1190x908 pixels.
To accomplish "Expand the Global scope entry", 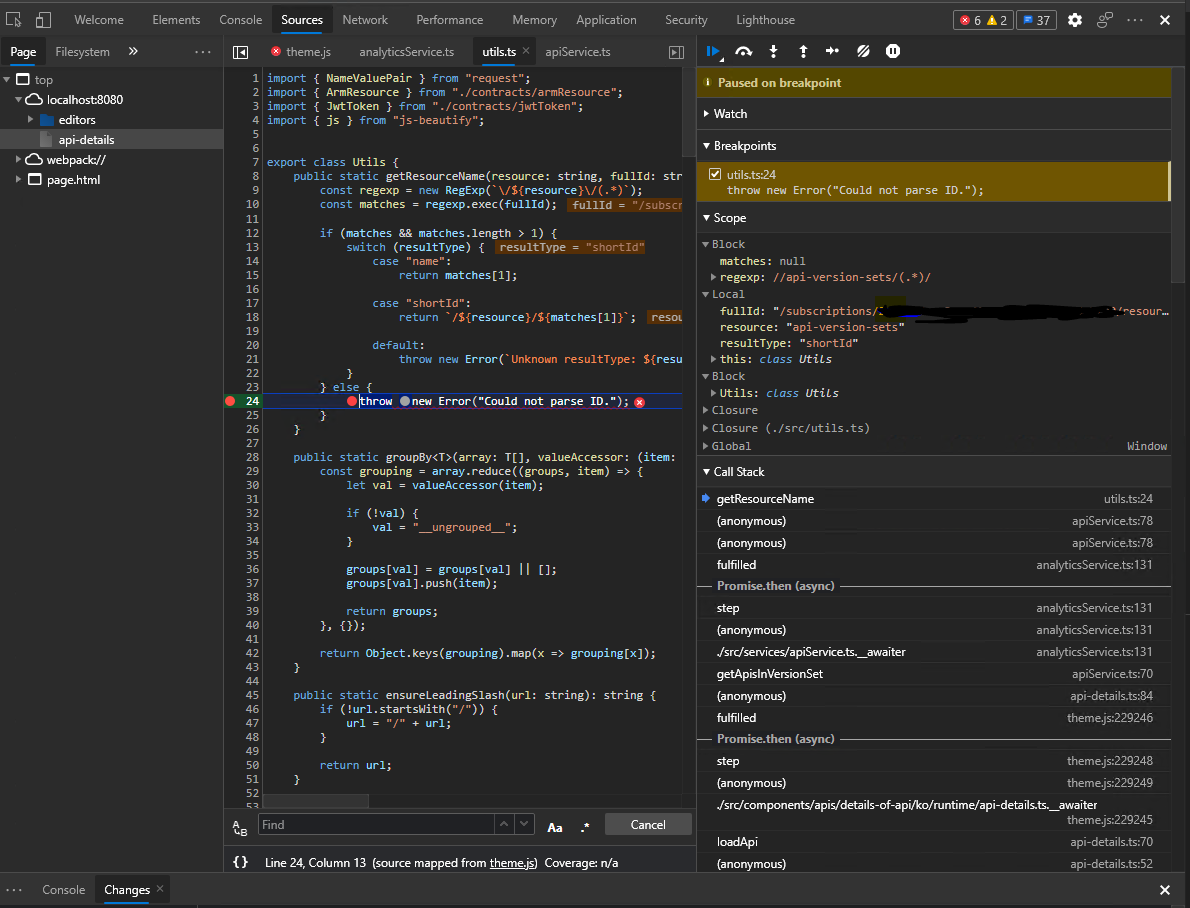I will [x=706, y=446].
